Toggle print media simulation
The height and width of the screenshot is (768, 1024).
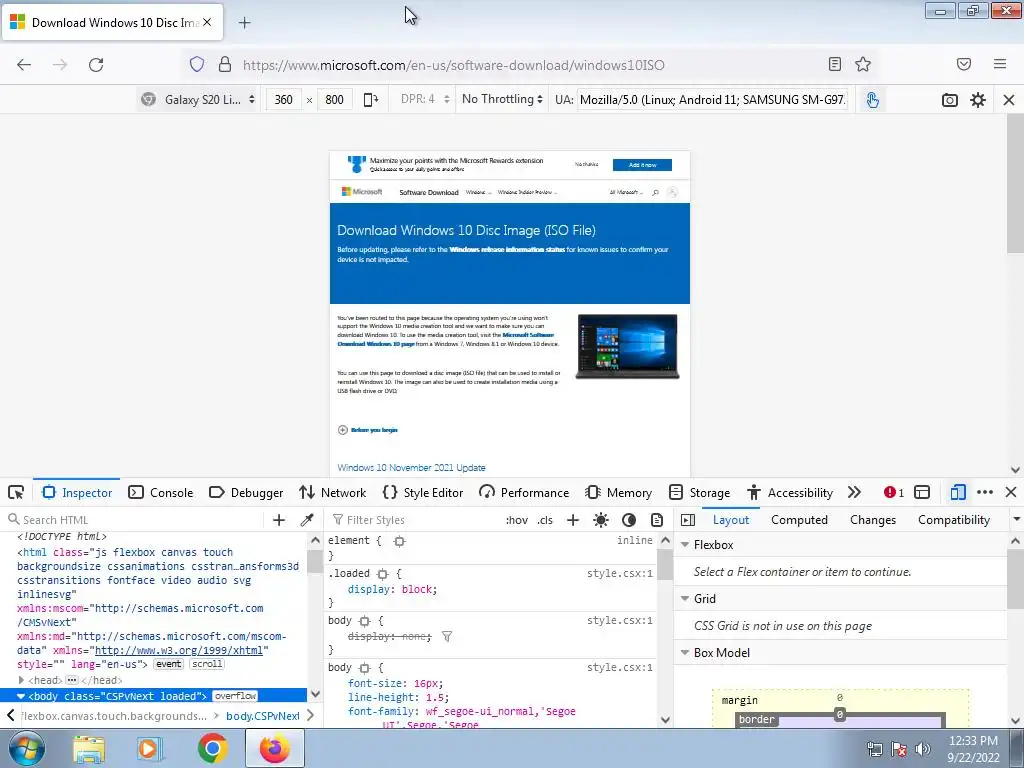[657, 520]
